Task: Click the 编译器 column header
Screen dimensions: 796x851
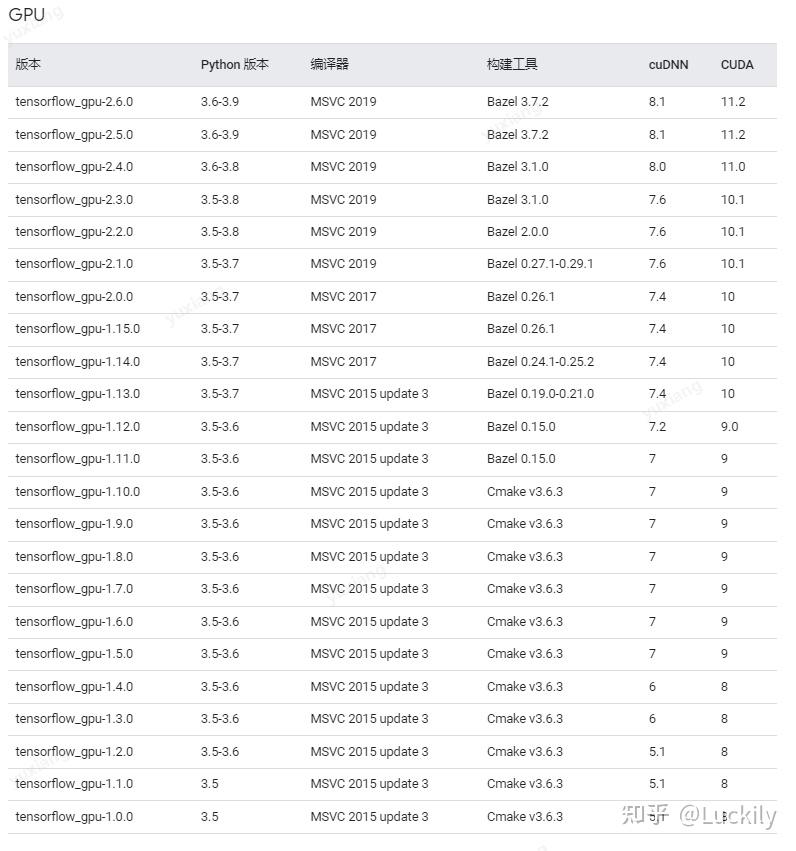Action: click(329, 65)
